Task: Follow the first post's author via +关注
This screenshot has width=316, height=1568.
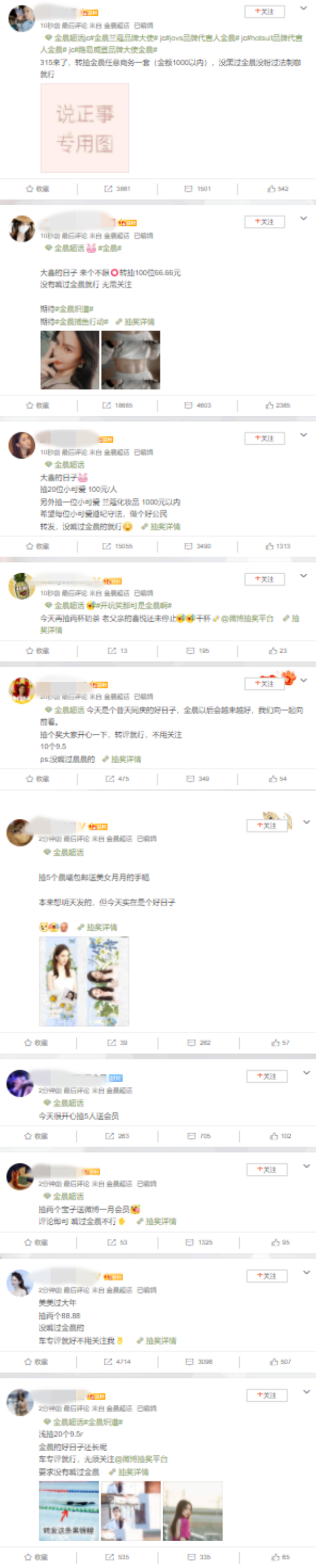Action: coord(264,12)
